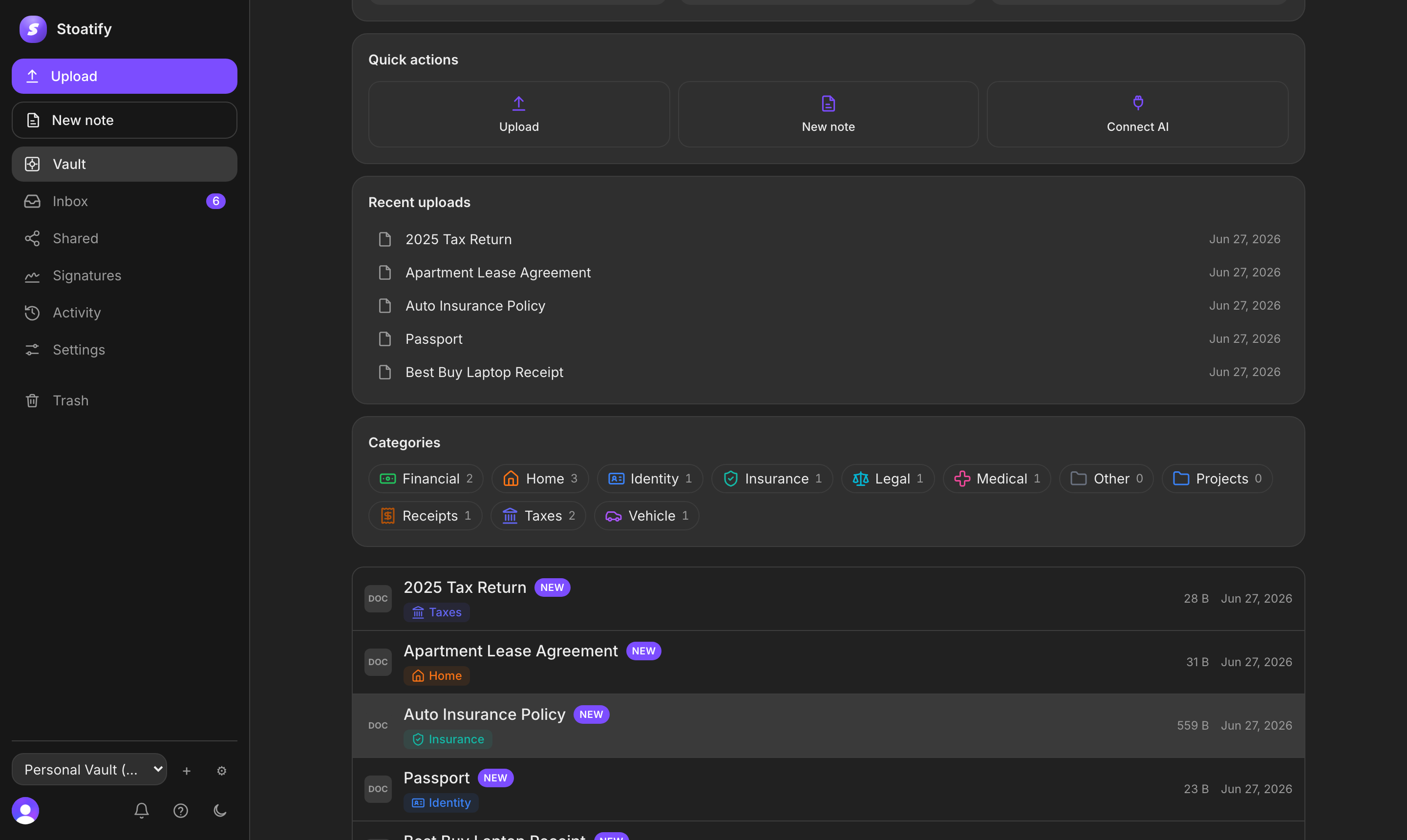Click the New note quick action card
The image size is (1407, 840).
(x=829, y=114)
